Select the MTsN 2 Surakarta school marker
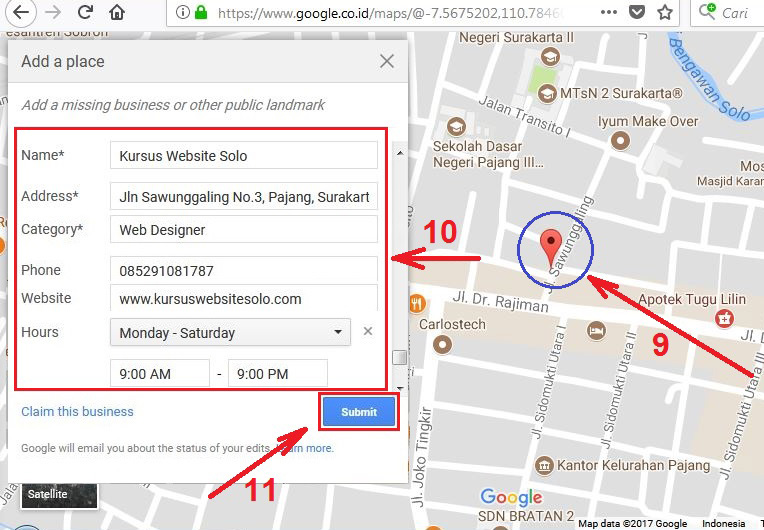 (547, 93)
